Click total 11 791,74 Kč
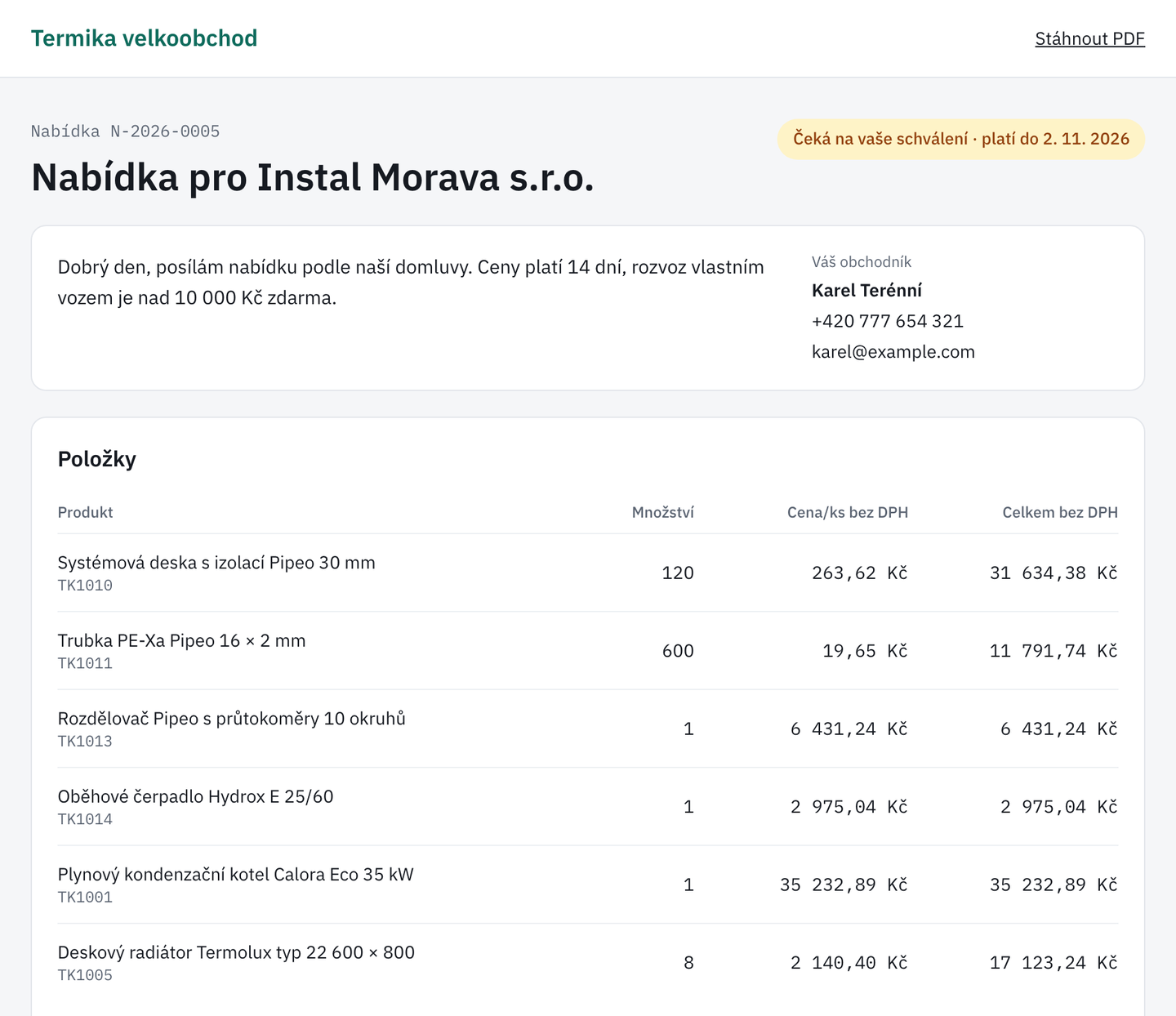Screen dimensions: 1176x1016 click(x=1053, y=651)
